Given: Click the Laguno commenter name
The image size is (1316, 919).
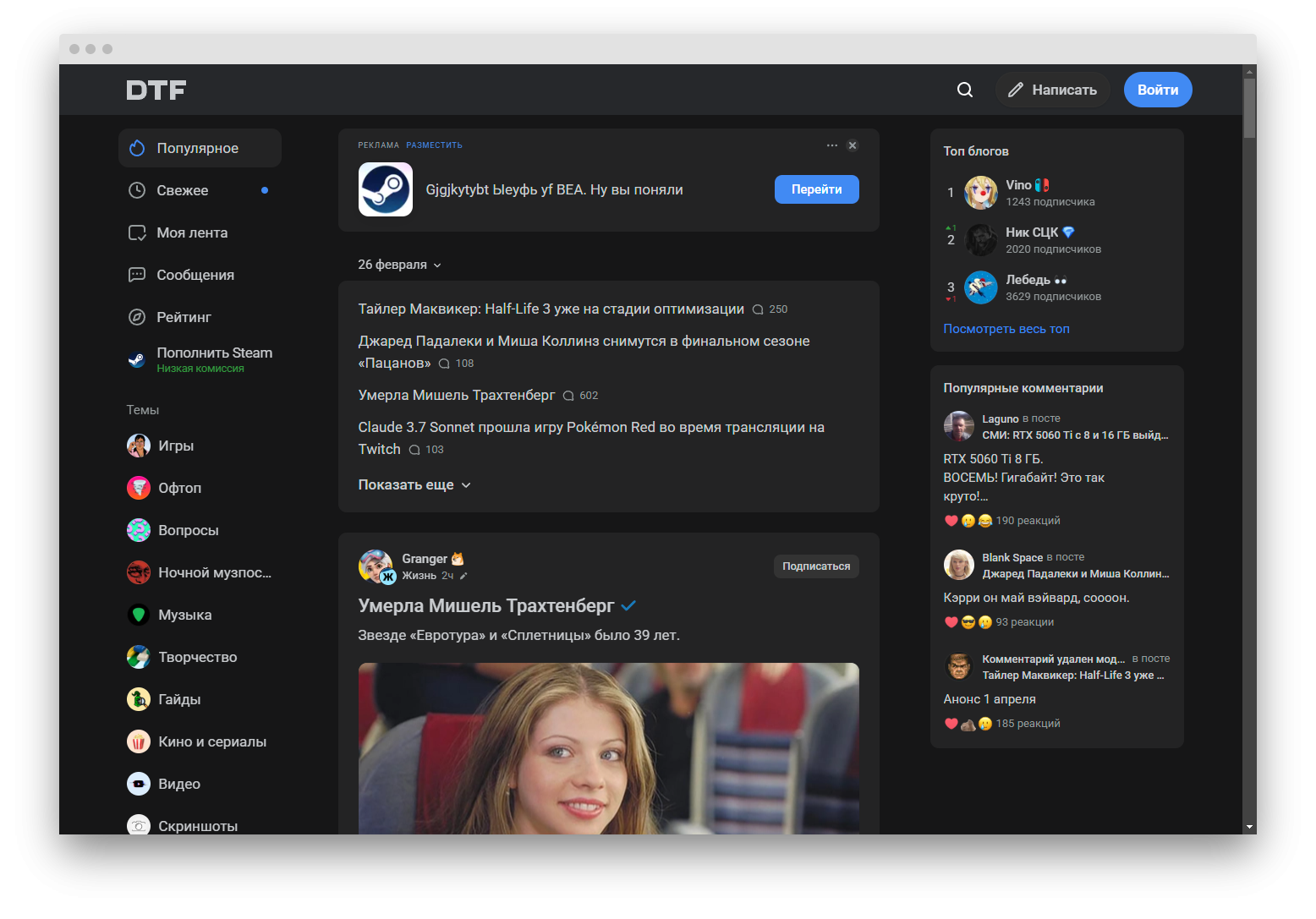Looking at the screenshot, I should (x=1001, y=418).
